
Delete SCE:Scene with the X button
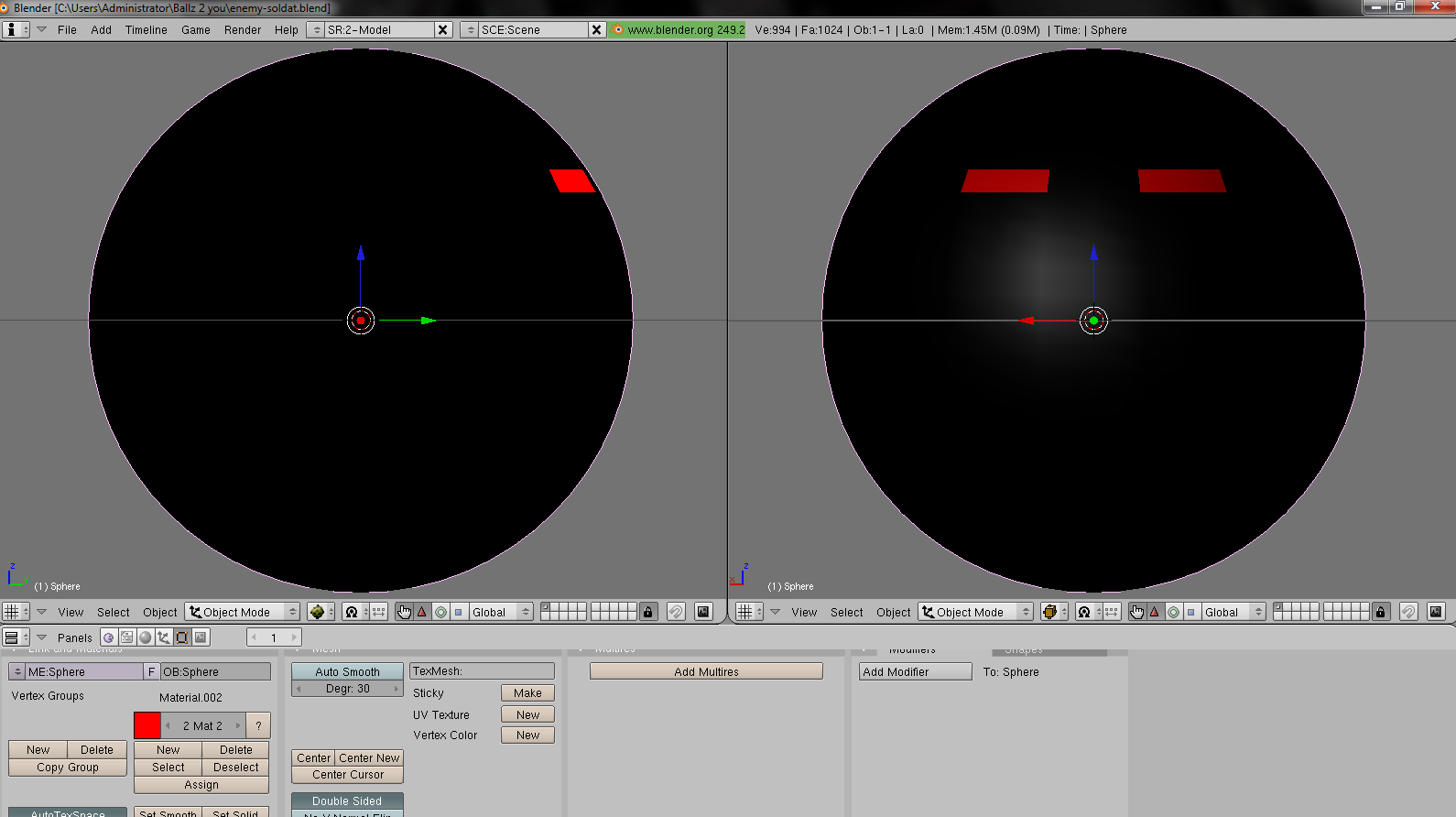pyautogui.click(x=597, y=29)
